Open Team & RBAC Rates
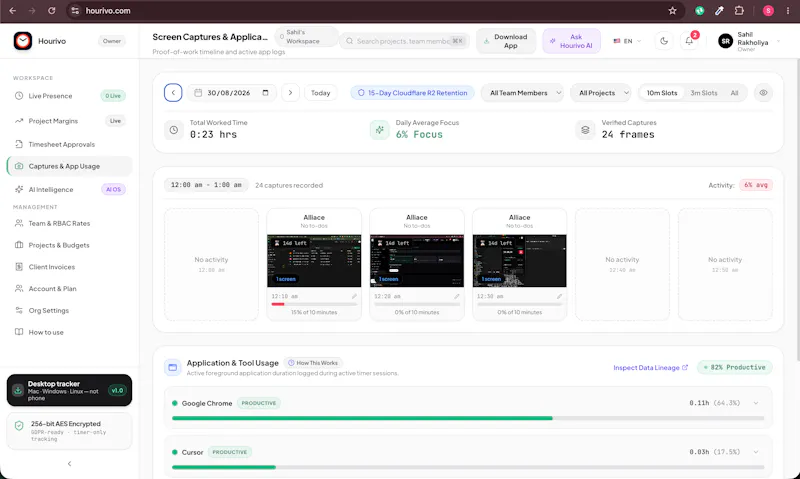The height and width of the screenshot is (479, 800). point(69,223)
